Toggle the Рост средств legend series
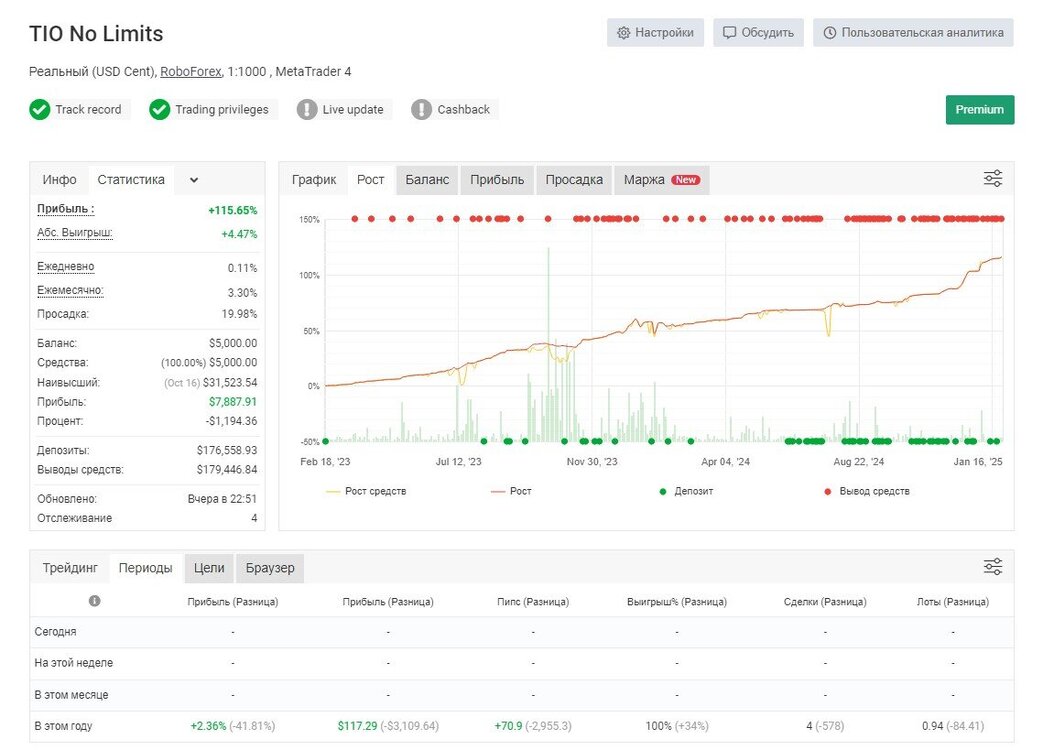The width and height of the screenshot is (1043, 750). tap(366, 491)
